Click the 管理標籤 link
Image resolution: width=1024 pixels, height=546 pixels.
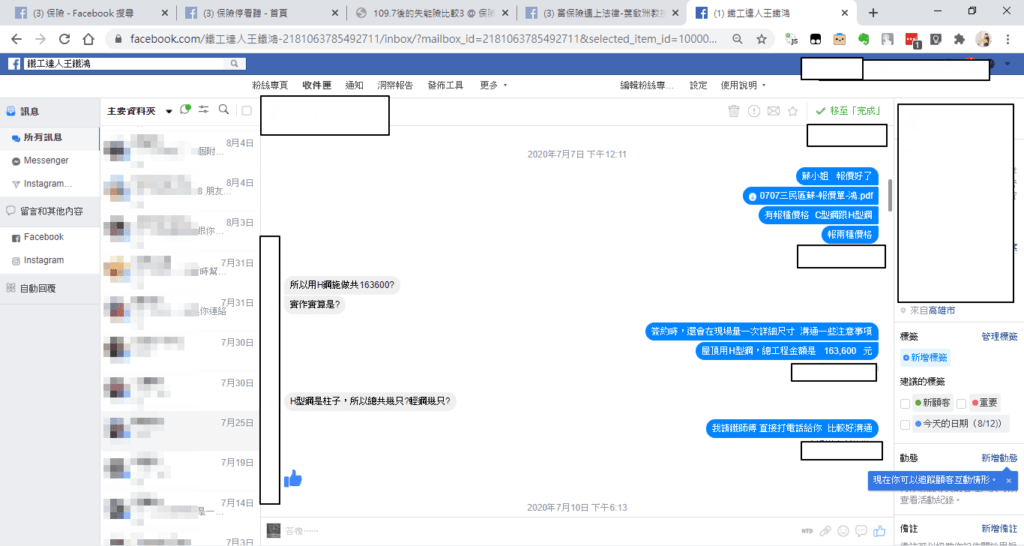point(998,337)
